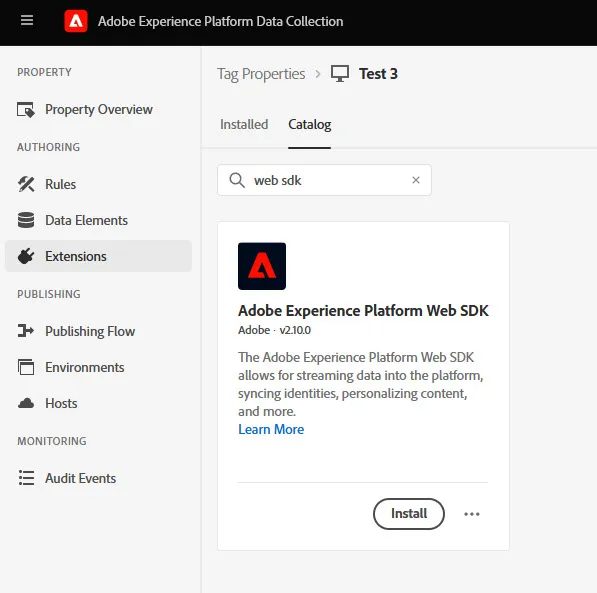Click the Extensions plug icon

coord(26,256)
